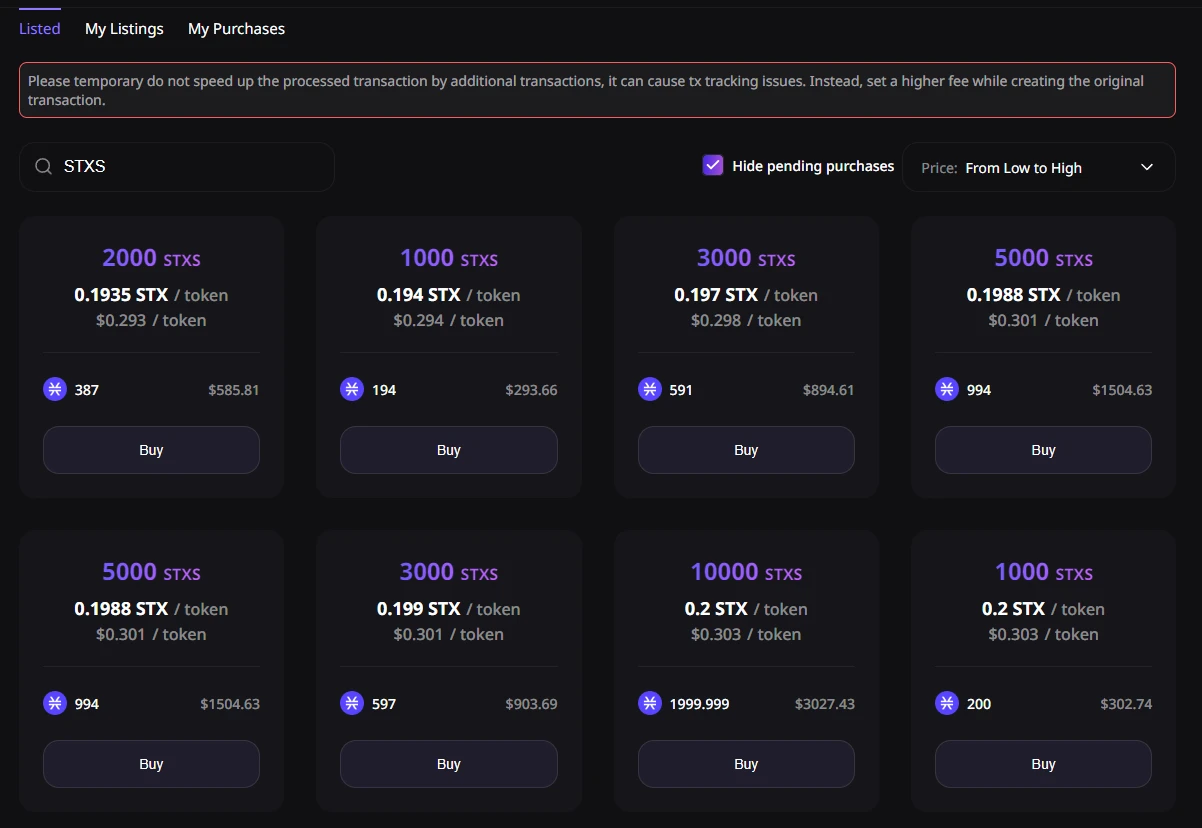The height and width of the screenshot is (828, 1202).
Task: Click the magnifier icon in the search box
Action: click(43, 167)
